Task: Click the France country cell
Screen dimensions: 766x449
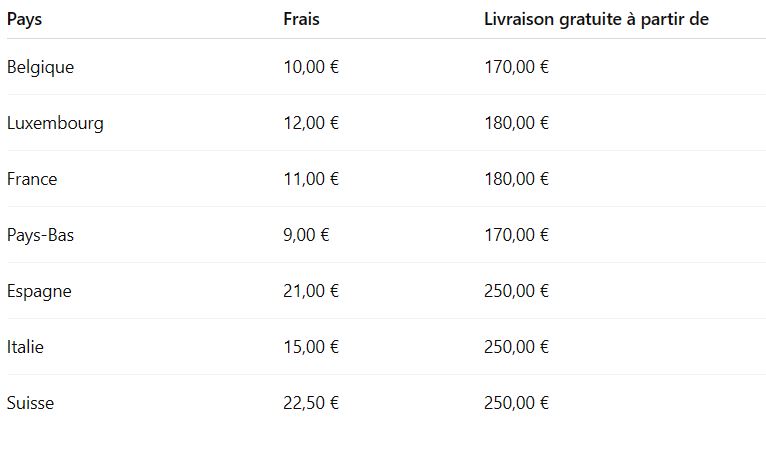Action: click(32, 179)
